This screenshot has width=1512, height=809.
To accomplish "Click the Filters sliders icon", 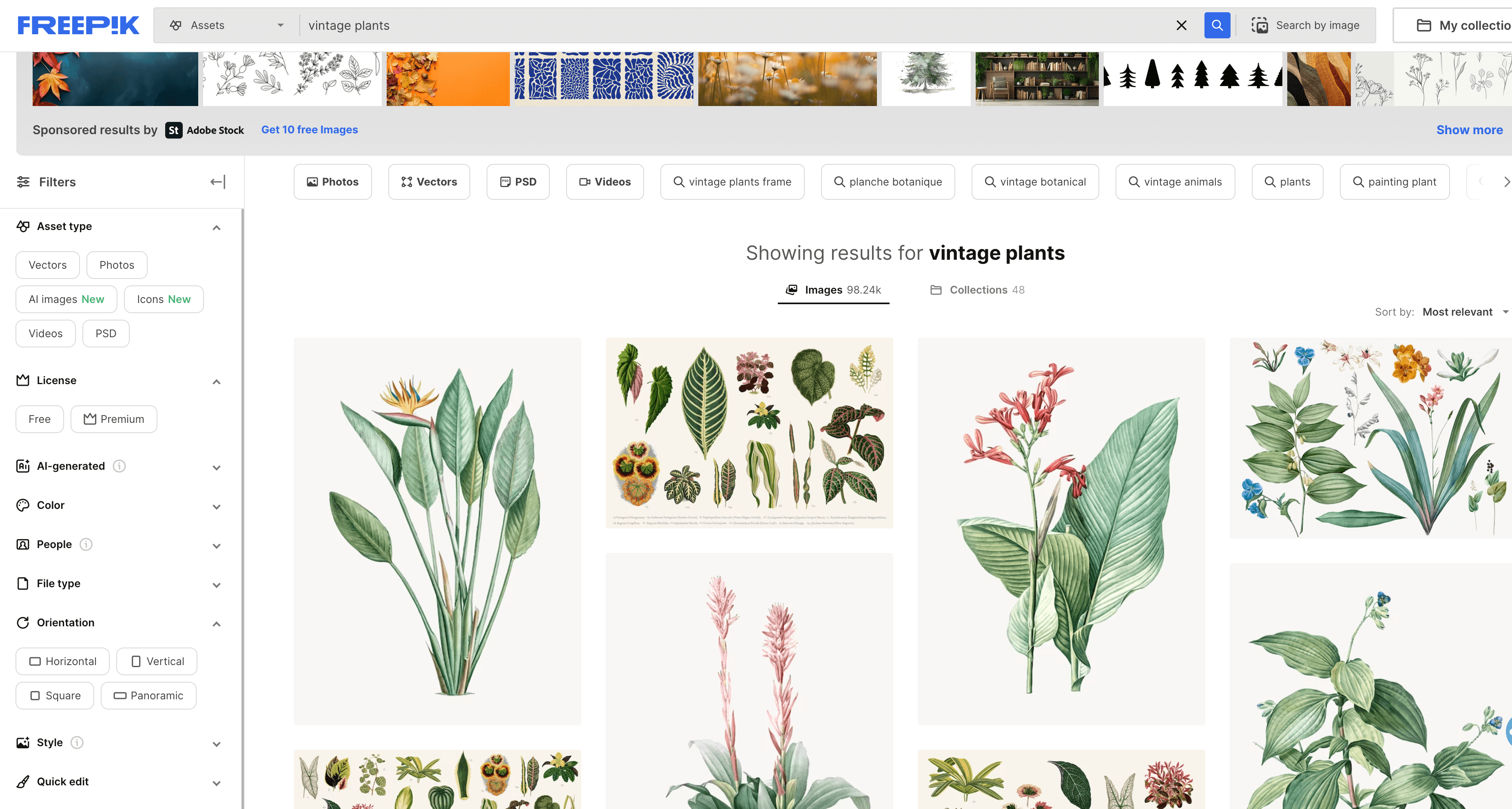I will pos(24,182).
